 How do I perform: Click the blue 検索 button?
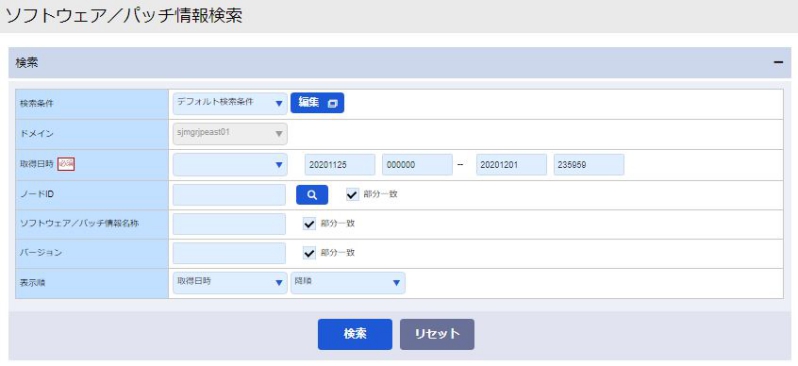coord(355,334)
